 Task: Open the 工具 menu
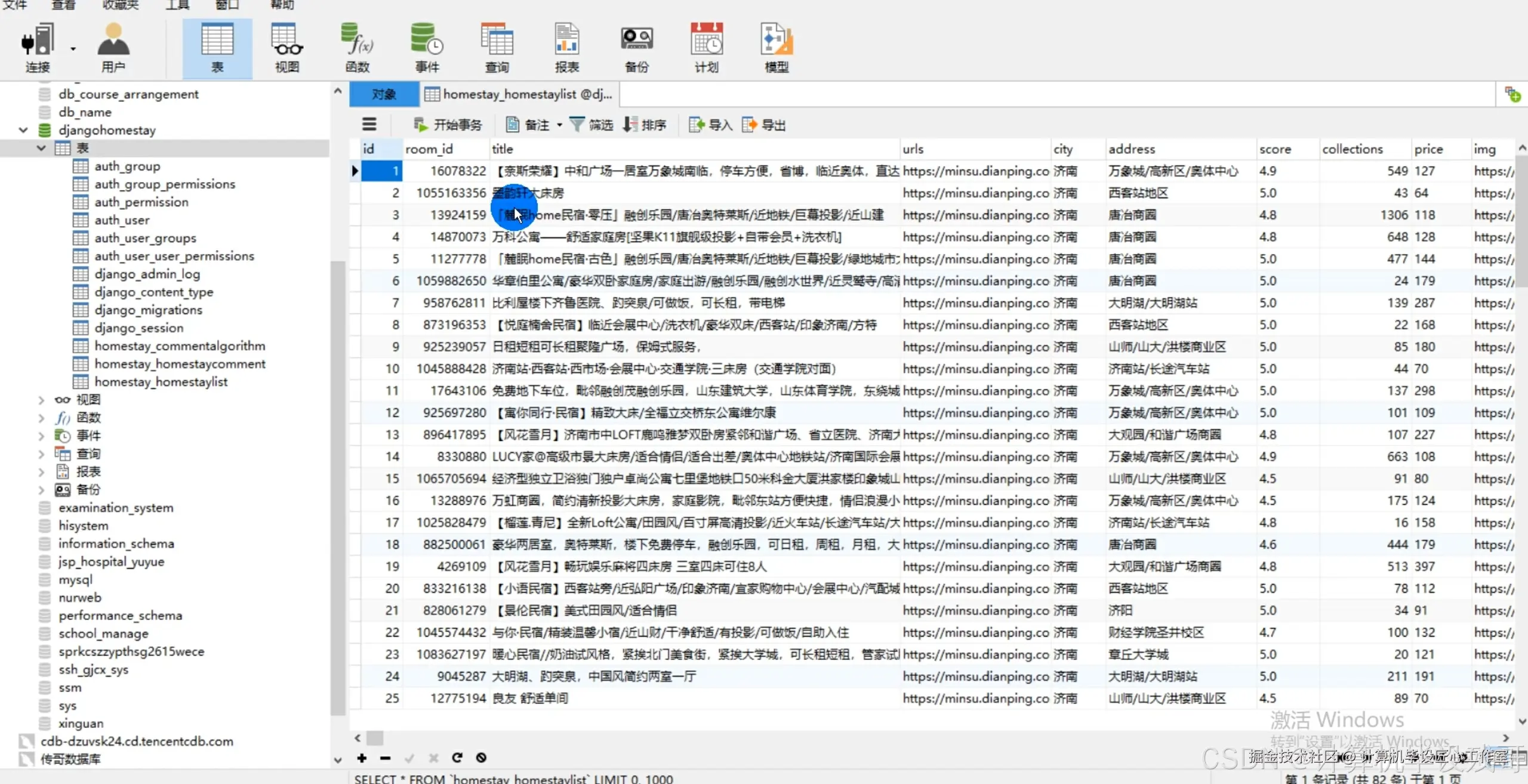(x=177, y=6)
